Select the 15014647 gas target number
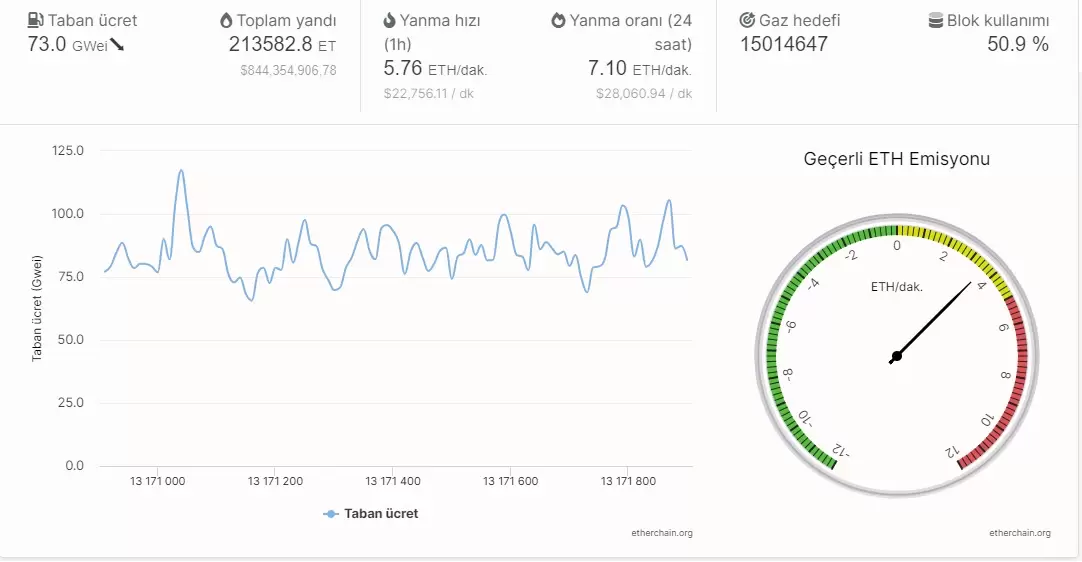This screenshot has width=1082, height=562. (784, 44)
